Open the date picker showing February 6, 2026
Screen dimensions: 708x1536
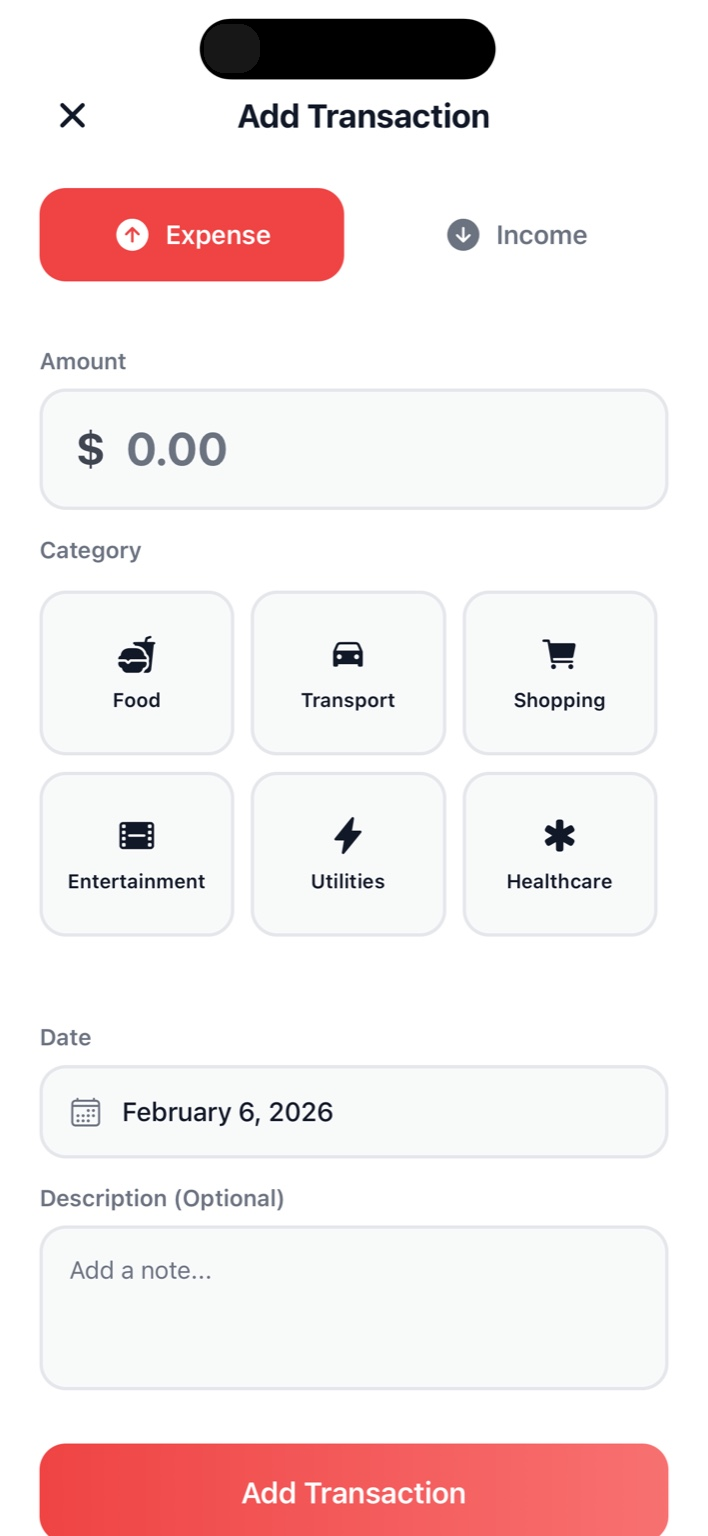click(353, 1111)
